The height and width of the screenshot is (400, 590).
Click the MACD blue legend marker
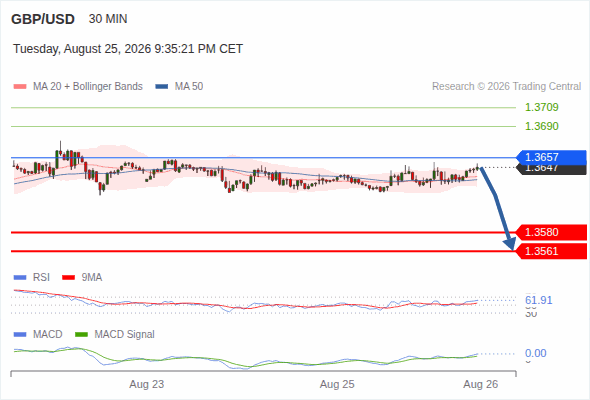pos(20,335)
